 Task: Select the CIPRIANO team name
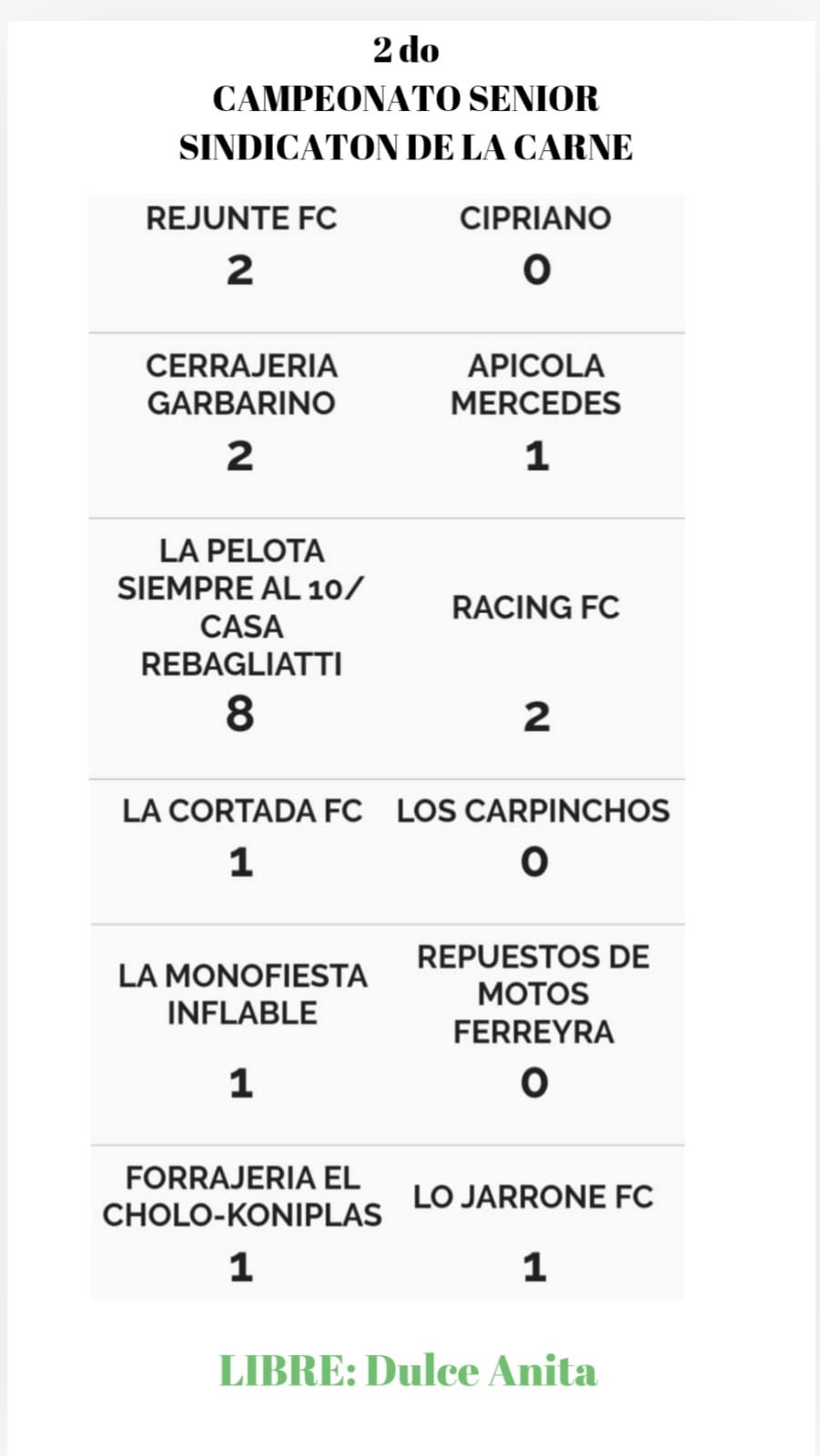pos(535,218)
